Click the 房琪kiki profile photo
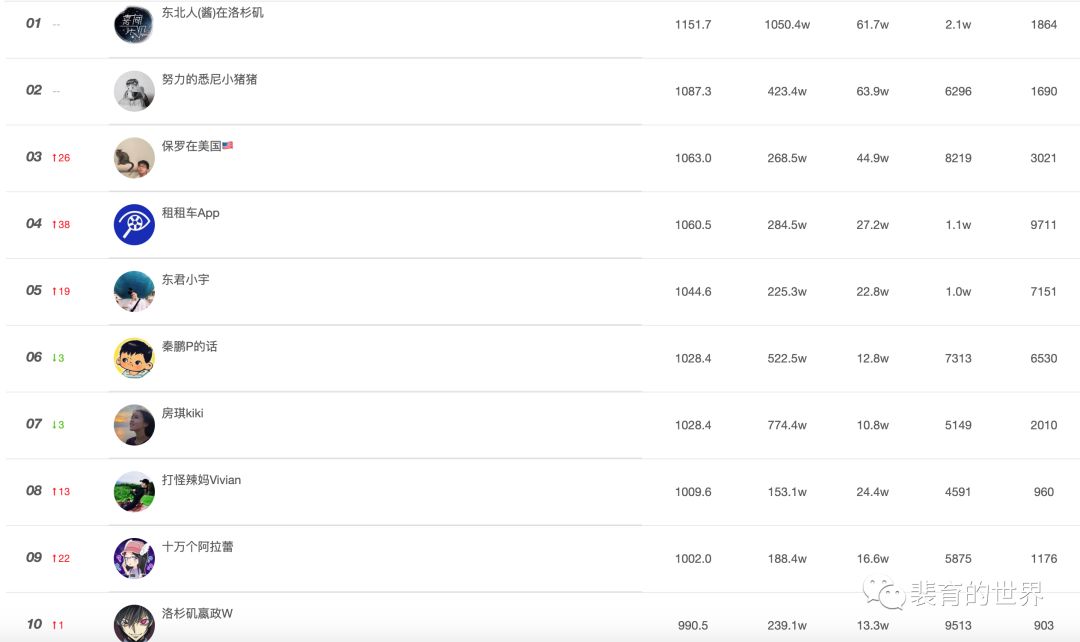The image size is (1080, 642). [x=134, y=425]
